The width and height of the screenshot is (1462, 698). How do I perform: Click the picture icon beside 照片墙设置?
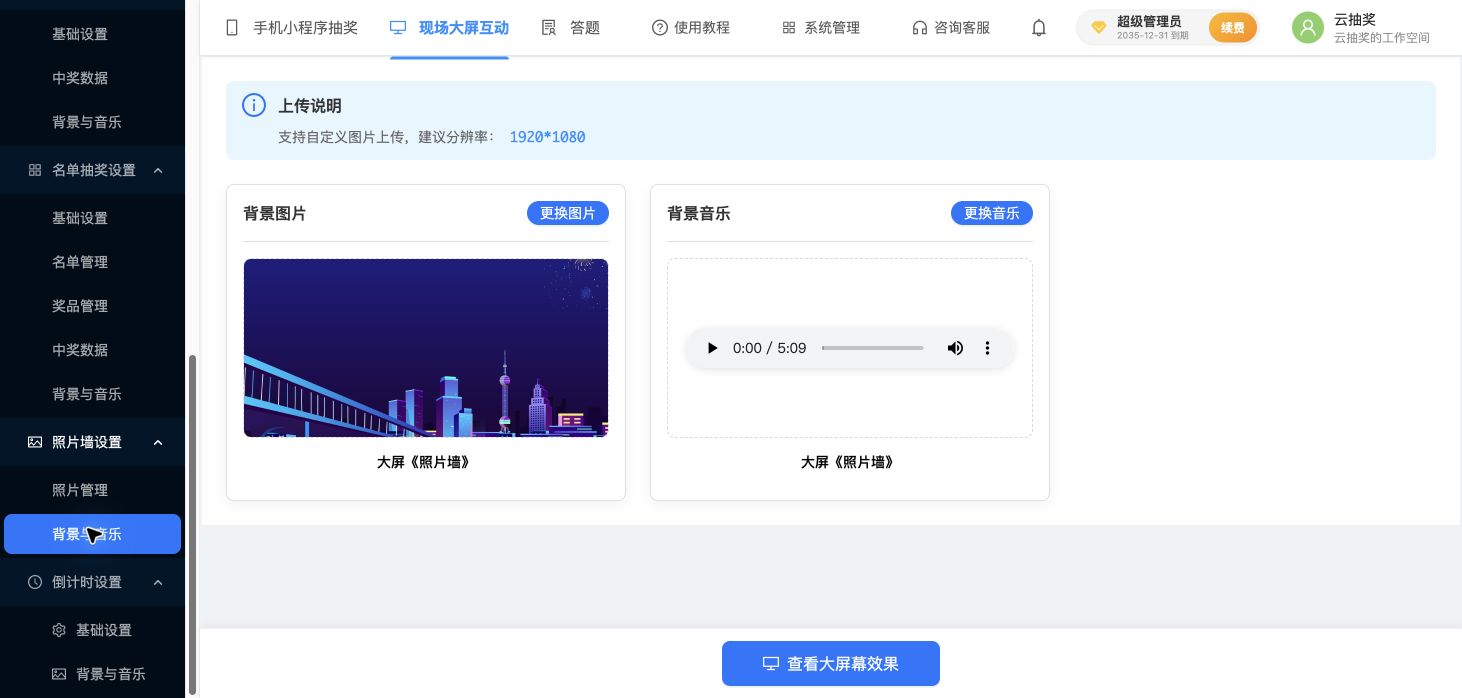tap(35, 442)
